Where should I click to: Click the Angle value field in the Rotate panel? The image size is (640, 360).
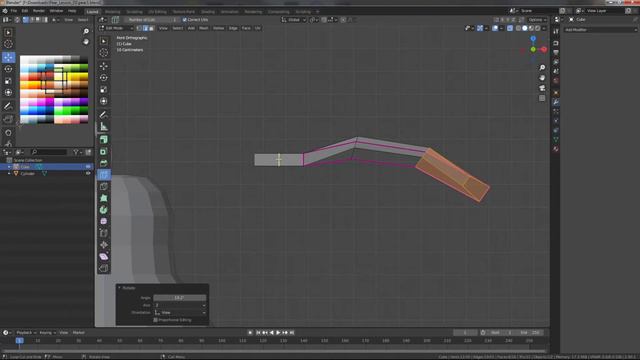coord(180,298)
